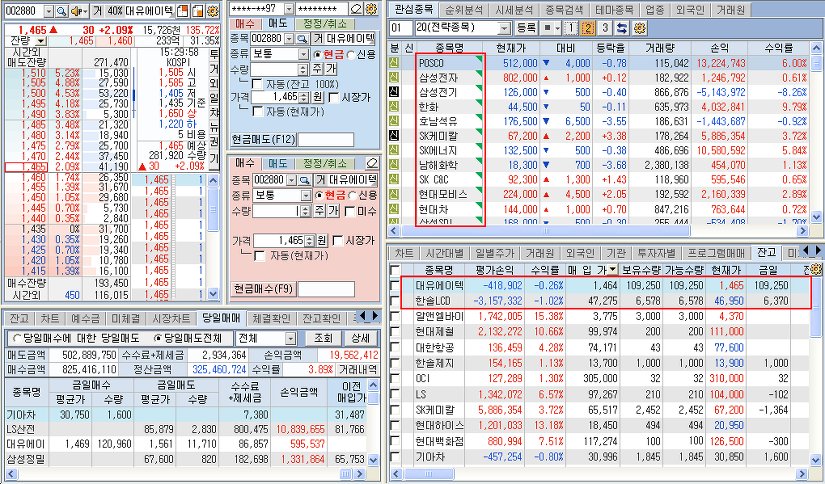Image resolution: width=825 pixels, height=484 pixels.
Task: Click the eraser icon in the buy order panel
Action: (x=373, y=162)
